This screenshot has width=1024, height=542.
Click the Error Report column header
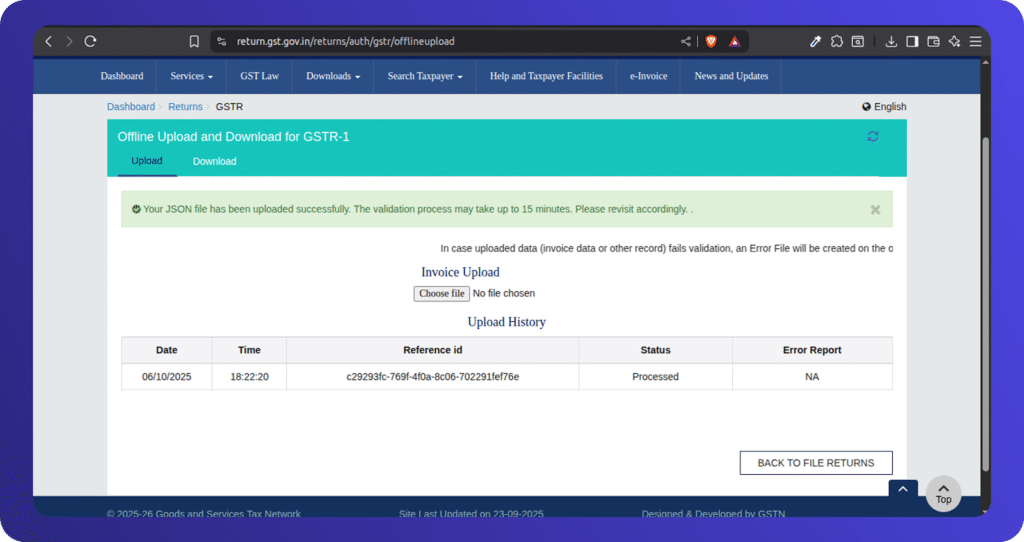pyautogui.click(x=812, y=350)
